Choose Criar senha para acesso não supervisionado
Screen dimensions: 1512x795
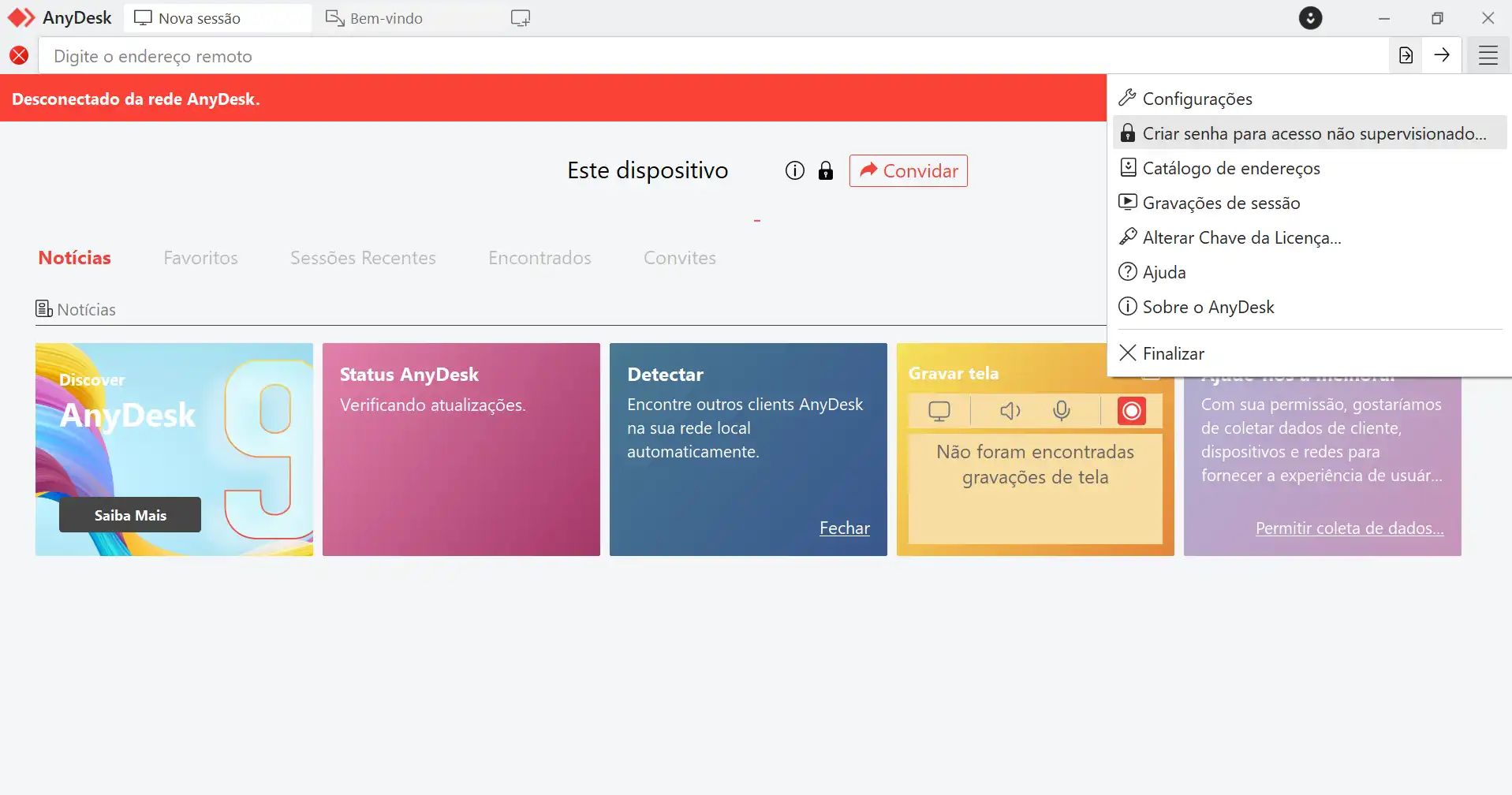[1309, 133]
